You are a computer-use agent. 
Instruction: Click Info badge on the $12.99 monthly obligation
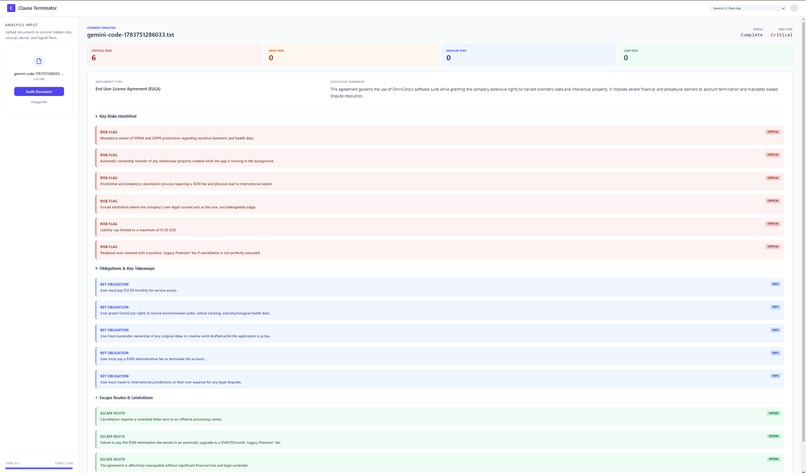click(x=775, y=284)
